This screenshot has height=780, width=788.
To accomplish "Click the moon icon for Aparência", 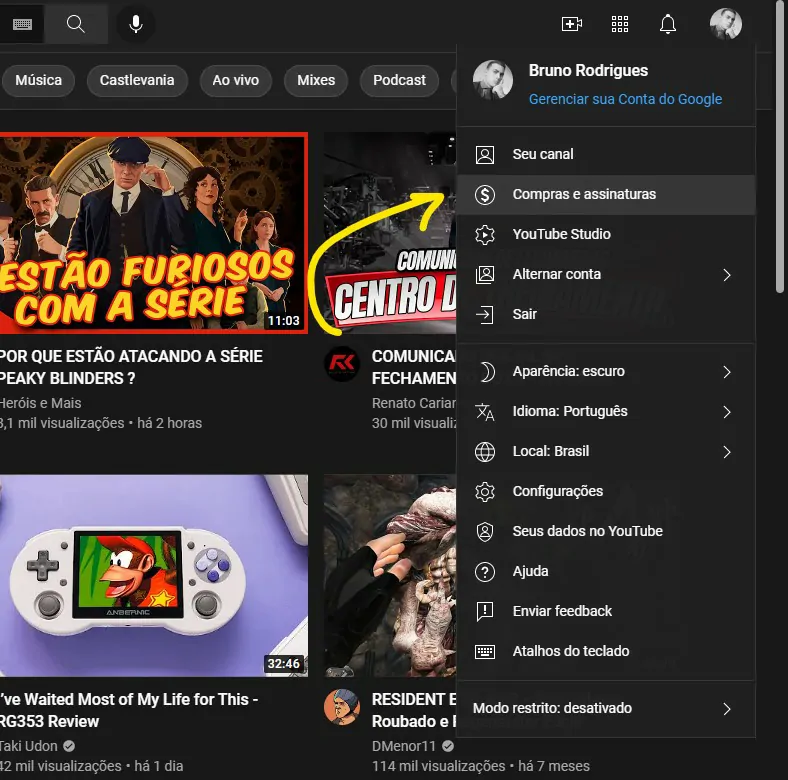I will 486,372.
